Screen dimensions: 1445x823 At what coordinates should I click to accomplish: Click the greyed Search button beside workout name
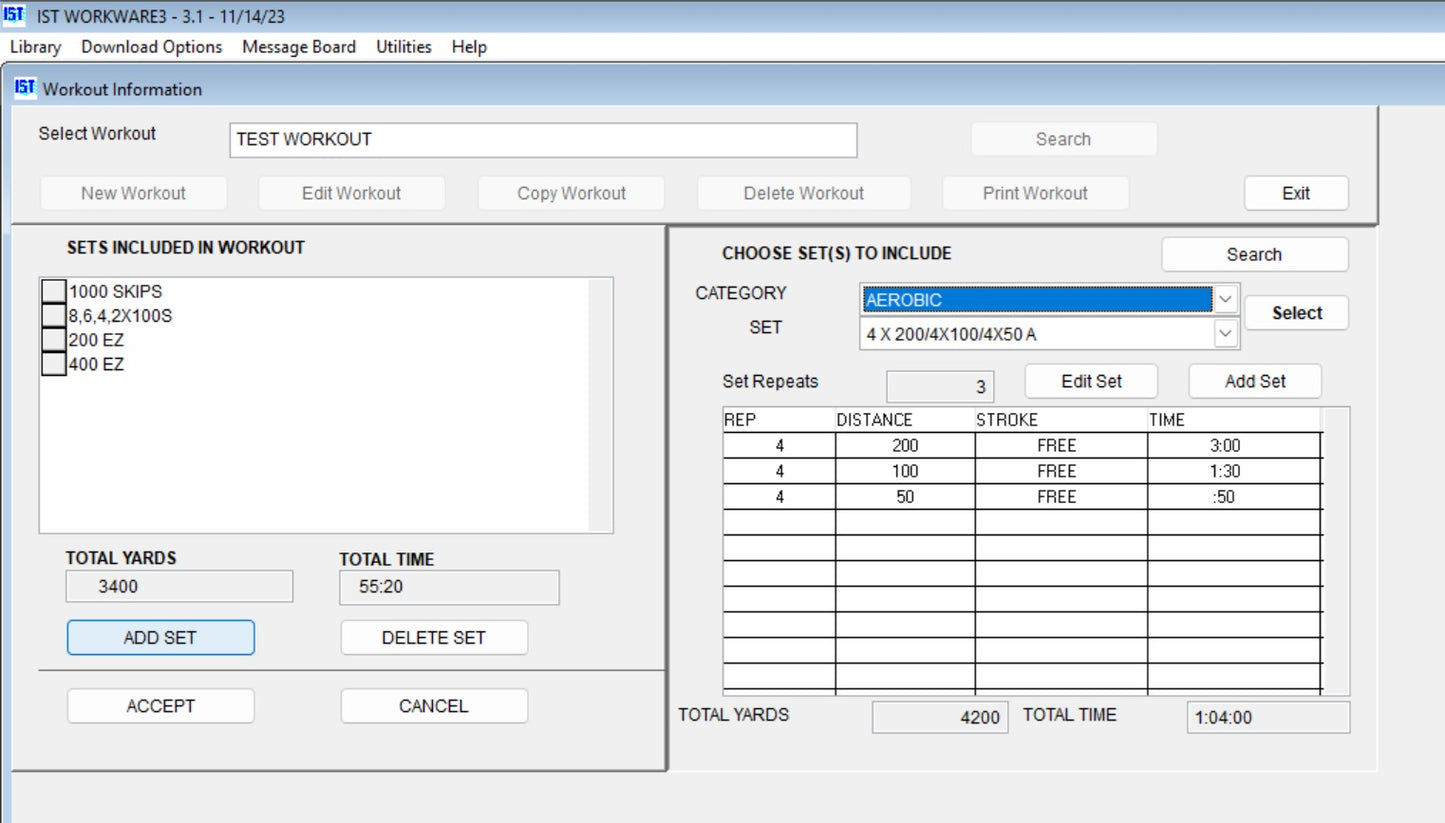tap(1063, 139)
